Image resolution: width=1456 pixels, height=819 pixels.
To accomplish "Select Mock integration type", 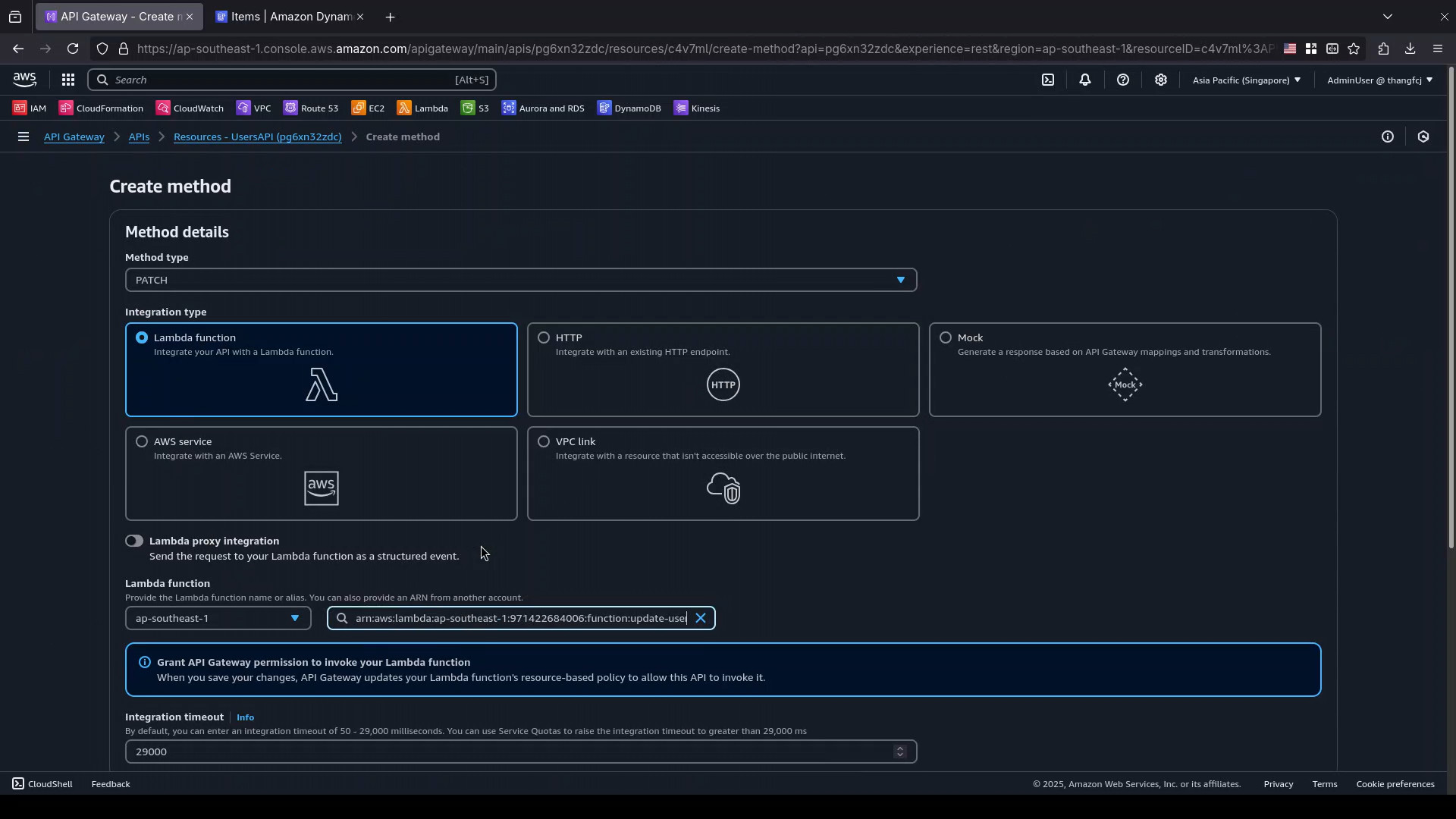I will click(x=1125, y=370).
